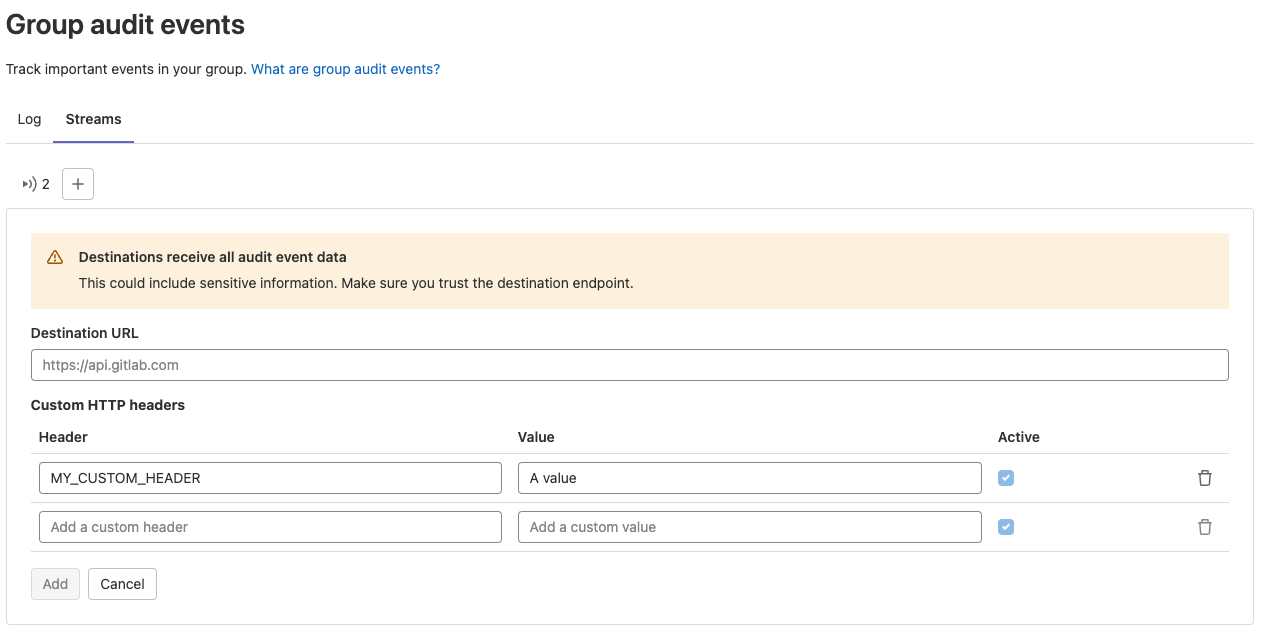Disable the Active checkbox for MY_CUSTOM_HEADER
The image size is (1265, 634).
[1005, 478]
